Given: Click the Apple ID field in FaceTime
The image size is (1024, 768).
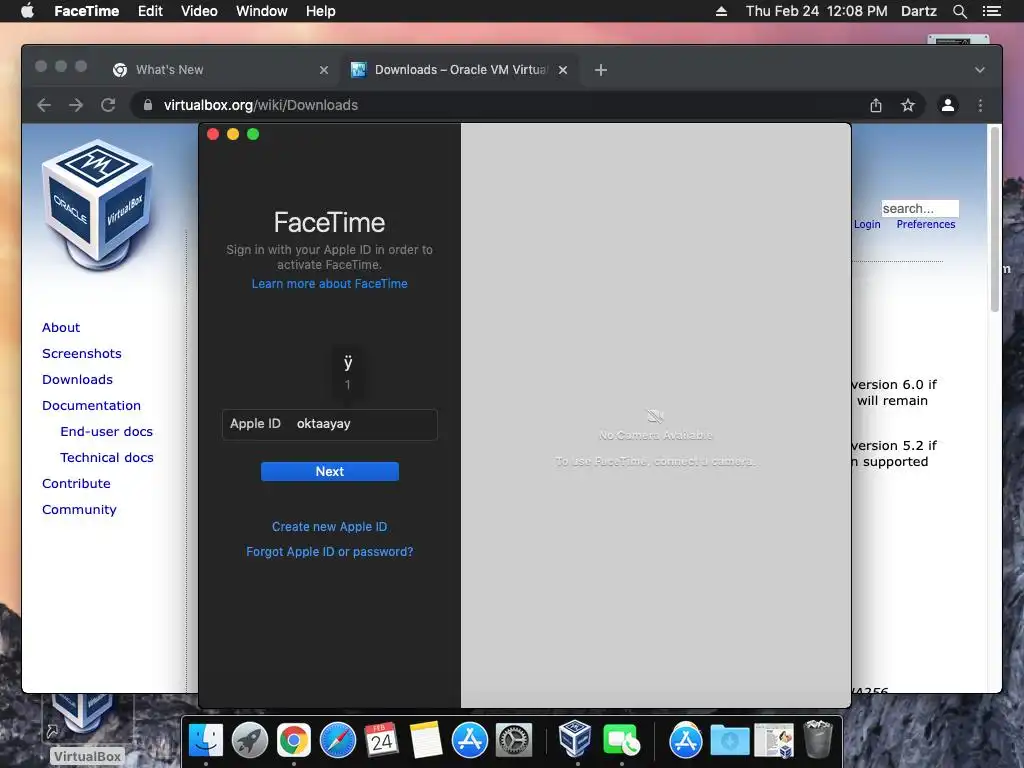Looking at the screenshot, I should coord(329,424).
